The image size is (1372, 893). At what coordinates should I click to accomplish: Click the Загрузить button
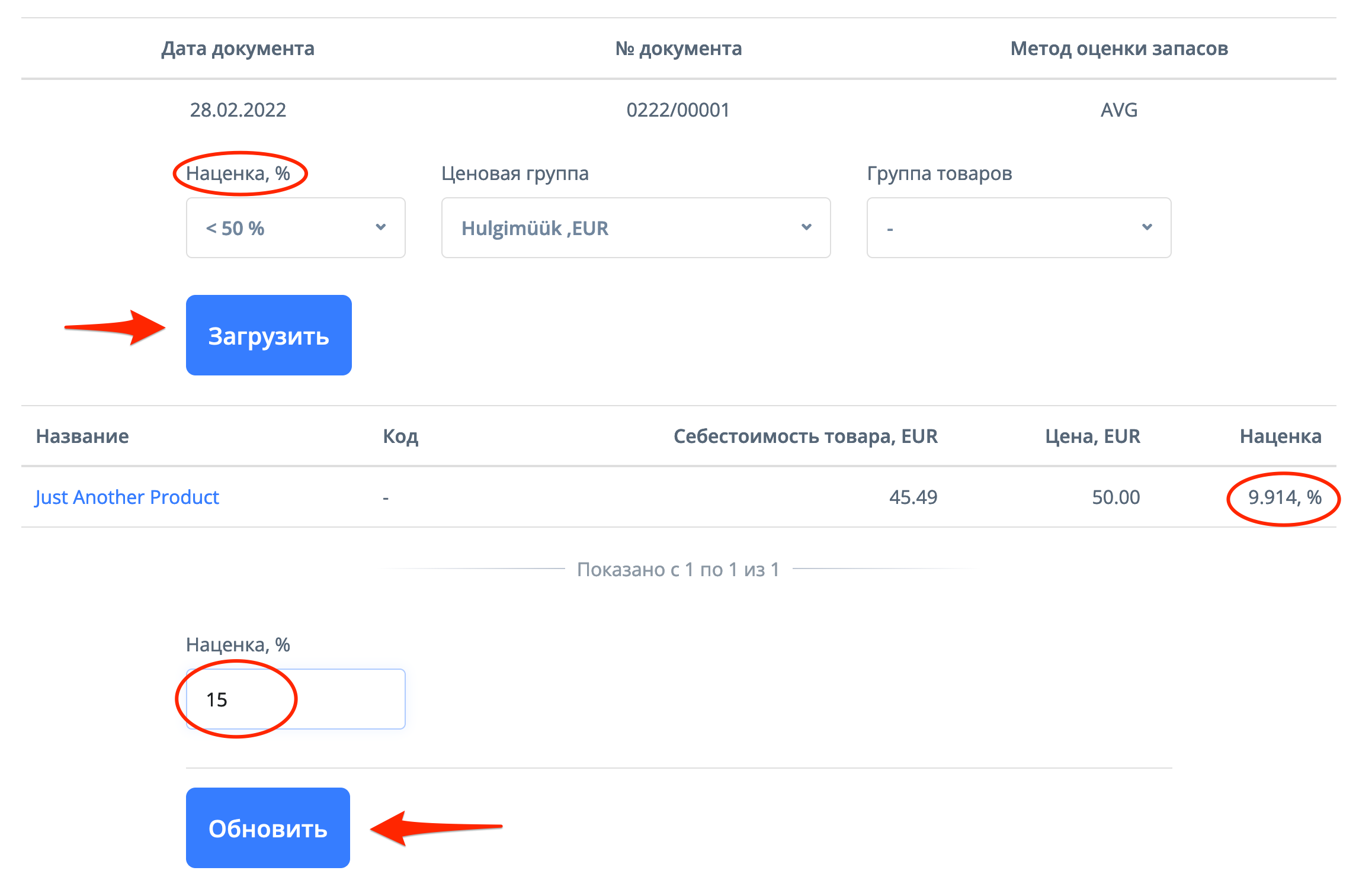[268, 335]
